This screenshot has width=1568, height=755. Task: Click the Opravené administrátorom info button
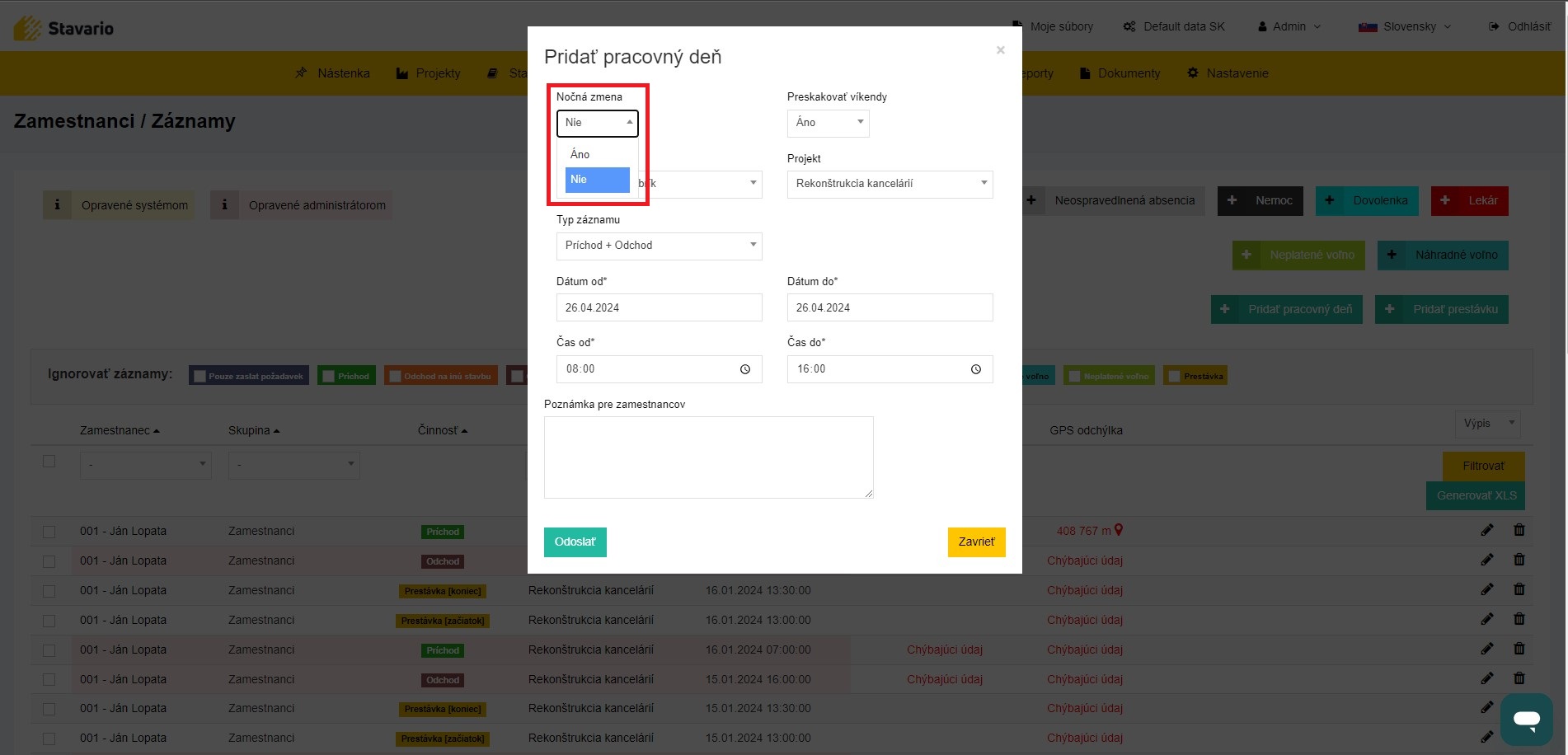[x=301, y=205]
